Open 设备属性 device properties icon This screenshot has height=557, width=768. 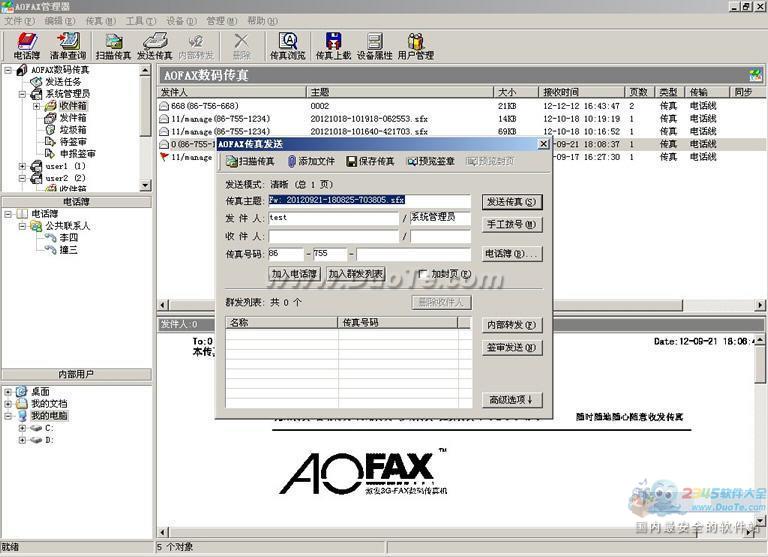tap(374, 46)
